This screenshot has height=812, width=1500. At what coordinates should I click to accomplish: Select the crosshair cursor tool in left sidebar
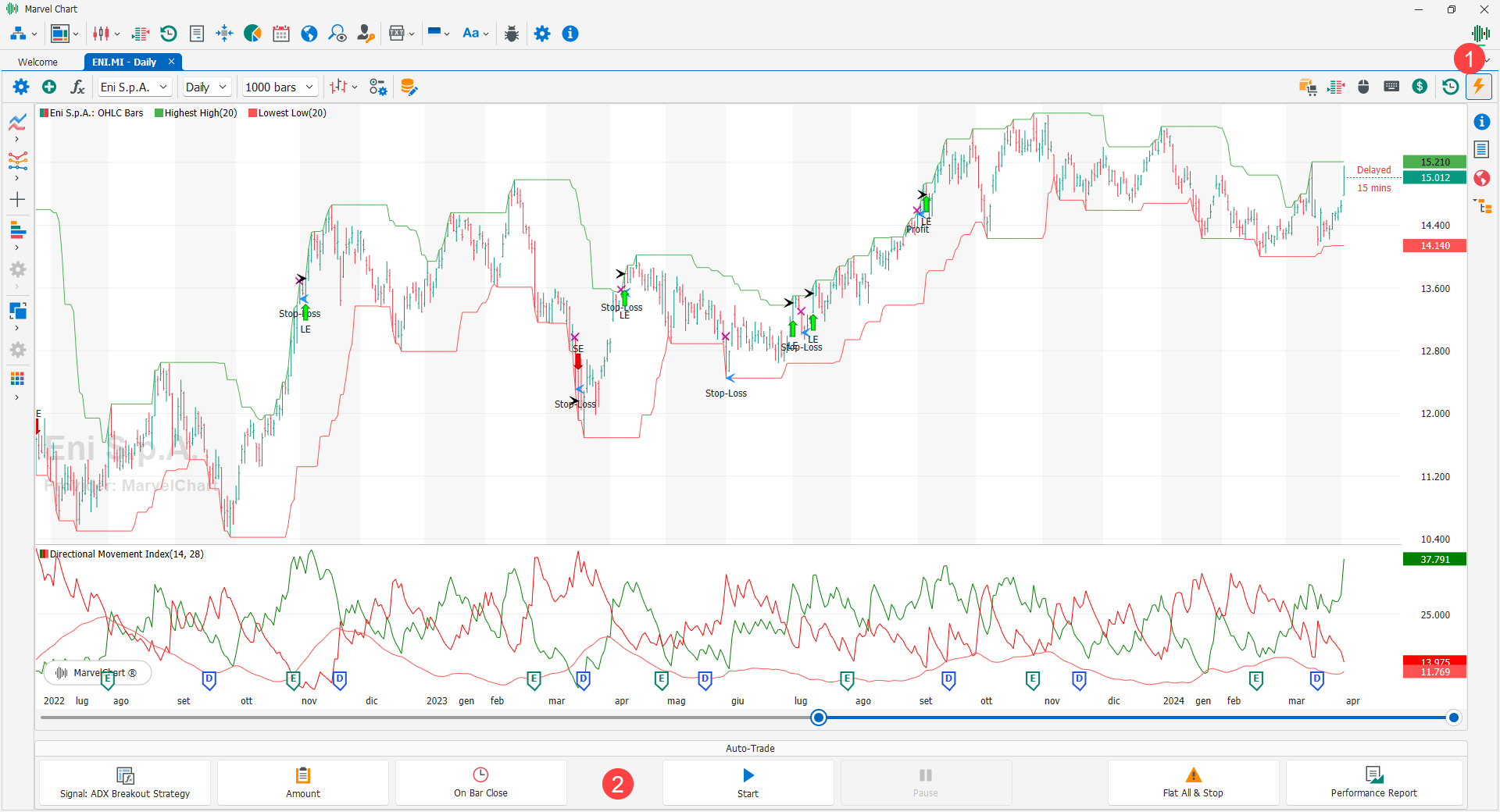(x=17, y=200)
